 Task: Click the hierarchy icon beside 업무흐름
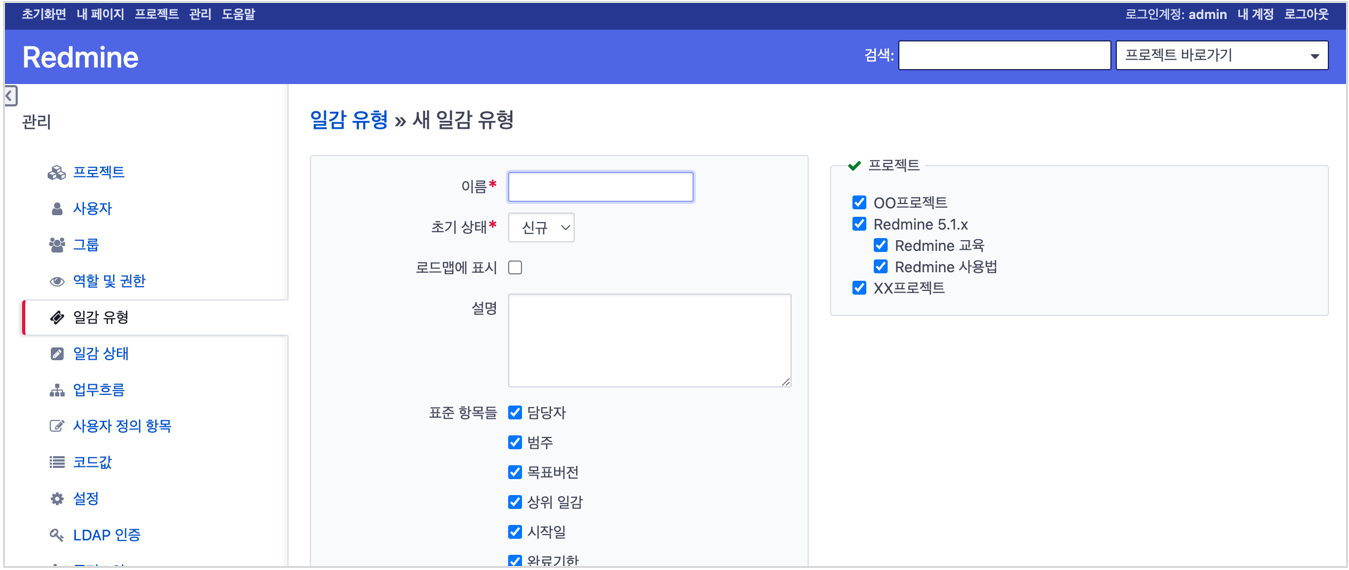[57, 390]
